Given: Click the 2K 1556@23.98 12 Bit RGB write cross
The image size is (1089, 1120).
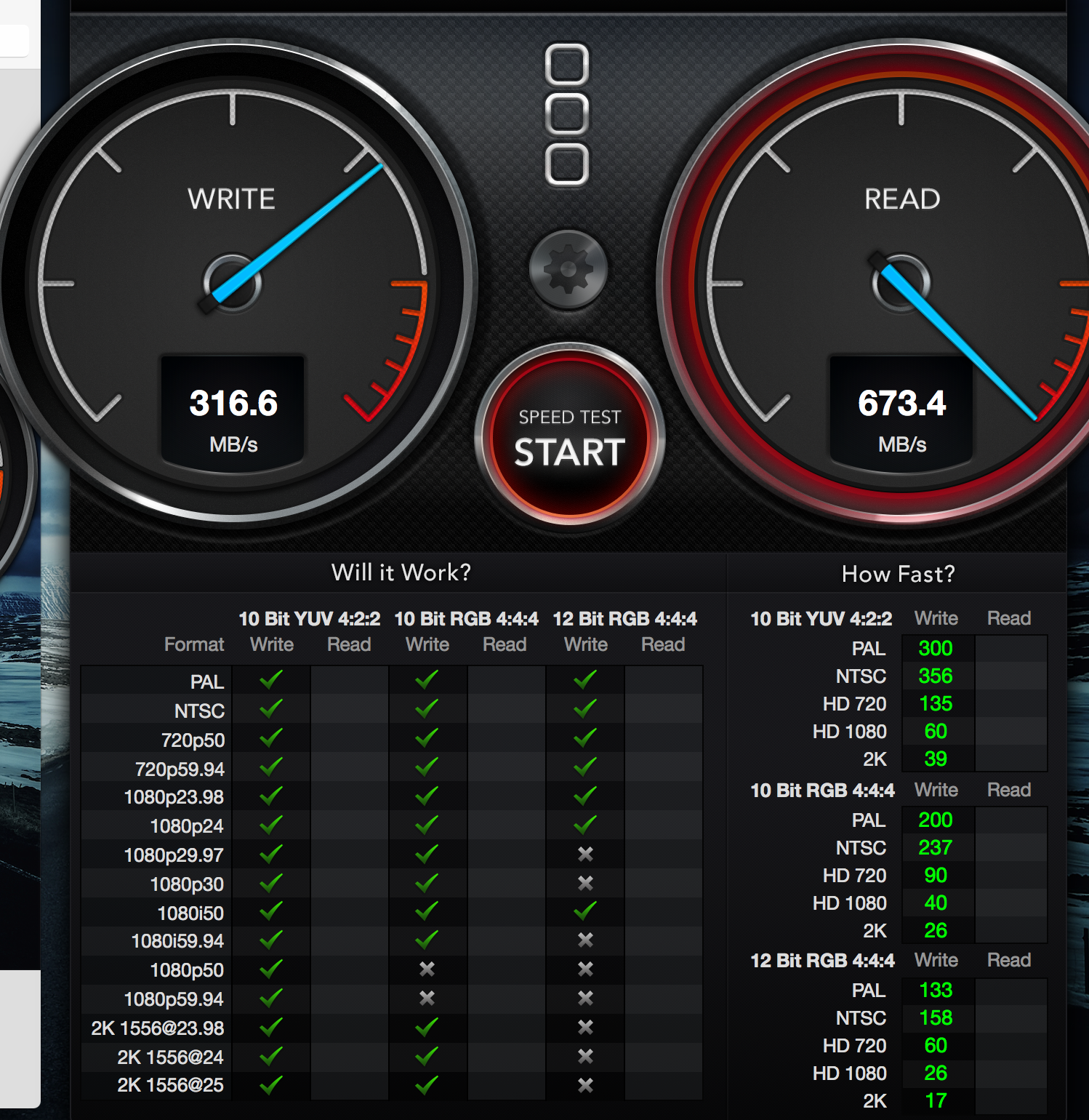Looking at the screenshot, I should (585, 1027).
